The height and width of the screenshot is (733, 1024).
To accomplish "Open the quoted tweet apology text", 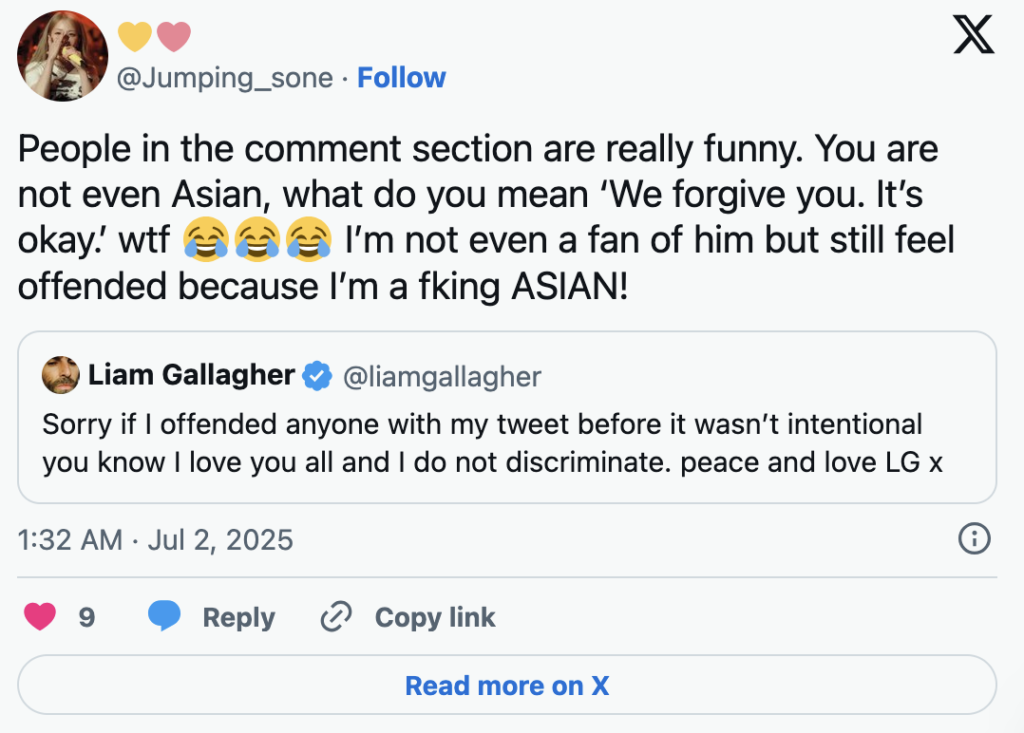I will (492, 444).
